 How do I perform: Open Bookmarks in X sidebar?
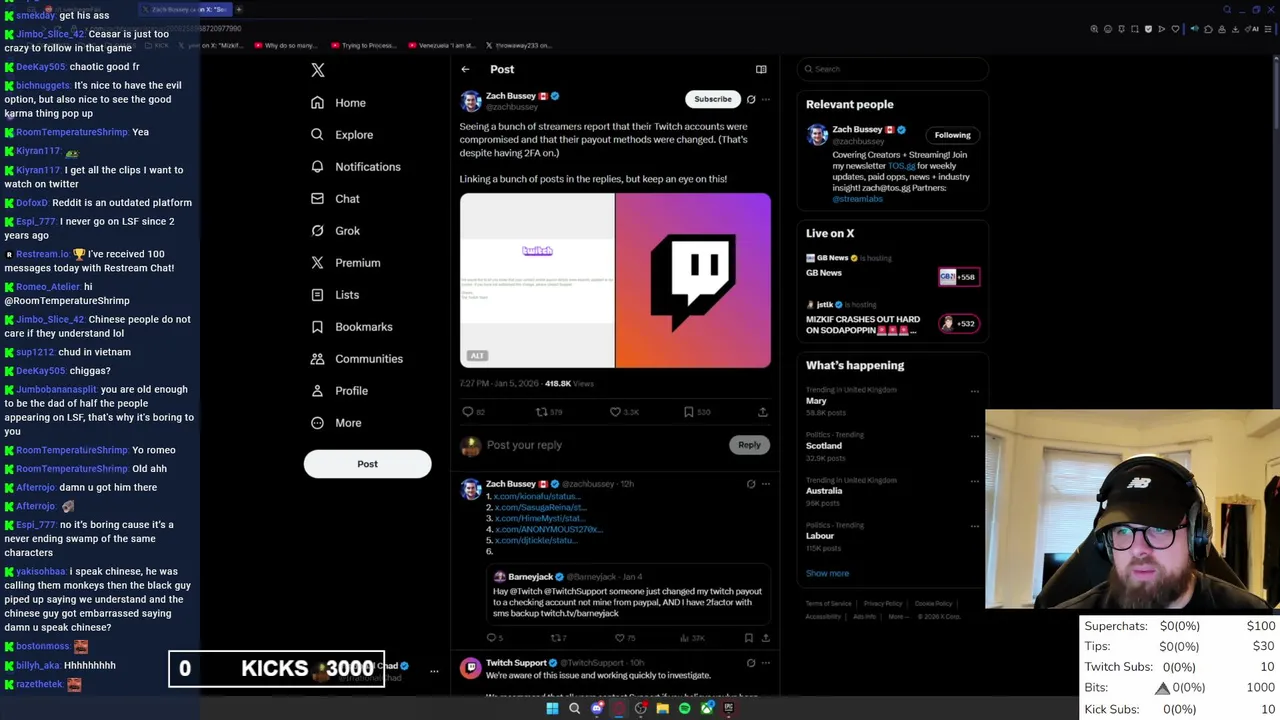351,327
